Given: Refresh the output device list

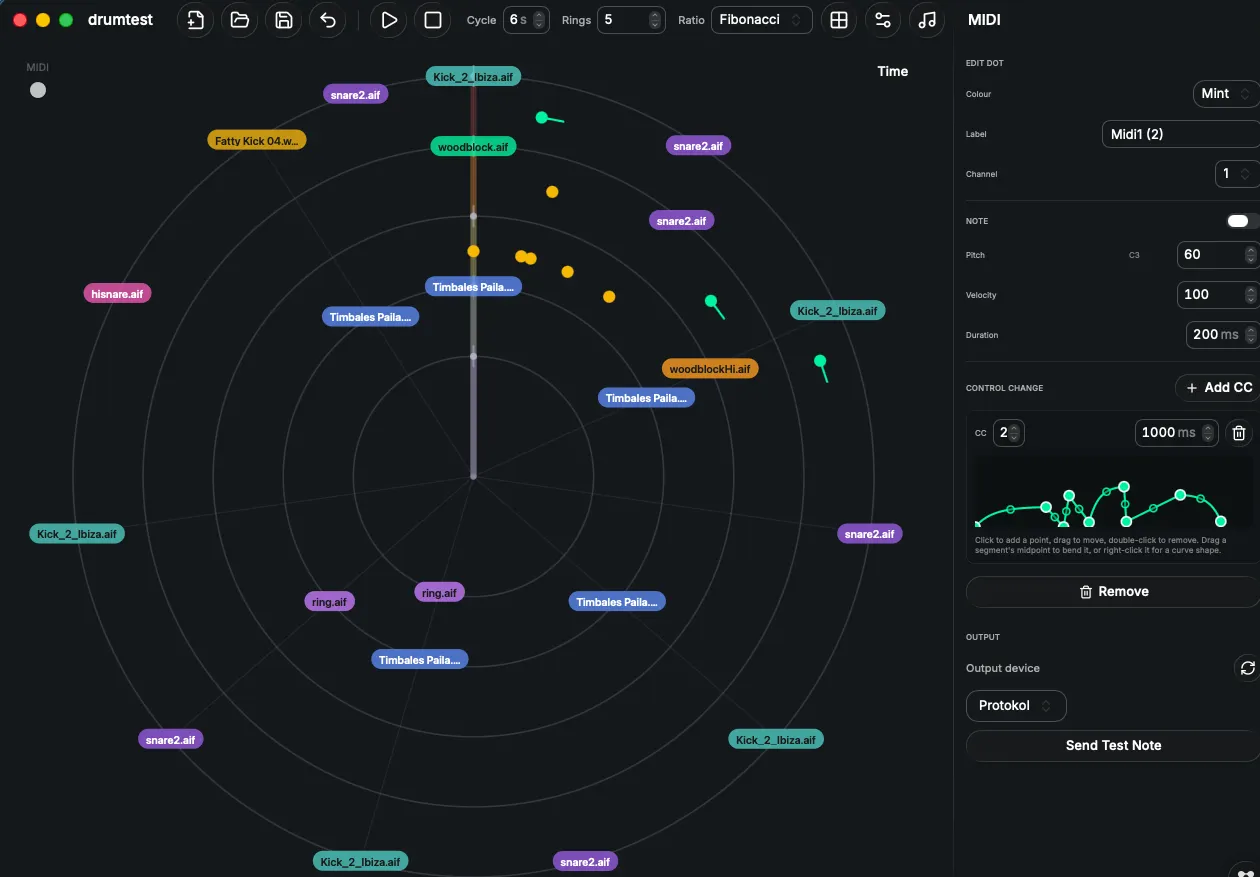Looking at the screenshot, I should coord(1247,668).
